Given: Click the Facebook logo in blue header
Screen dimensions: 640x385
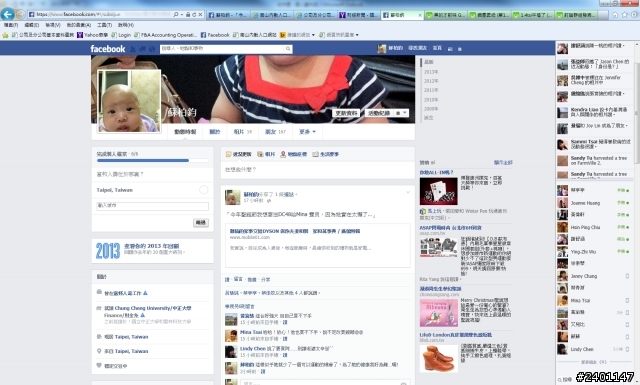Looking at the screenshot, I should [x=108, y=49].
